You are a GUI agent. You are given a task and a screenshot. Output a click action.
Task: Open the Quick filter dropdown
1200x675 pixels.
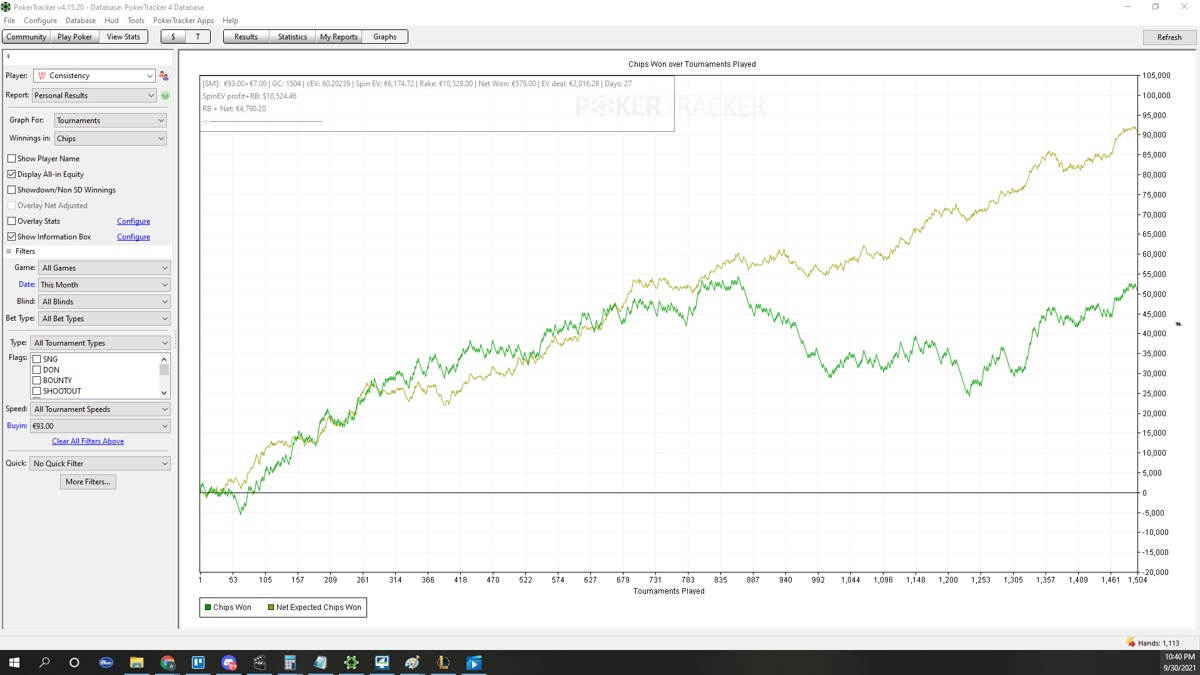(101, 464)
